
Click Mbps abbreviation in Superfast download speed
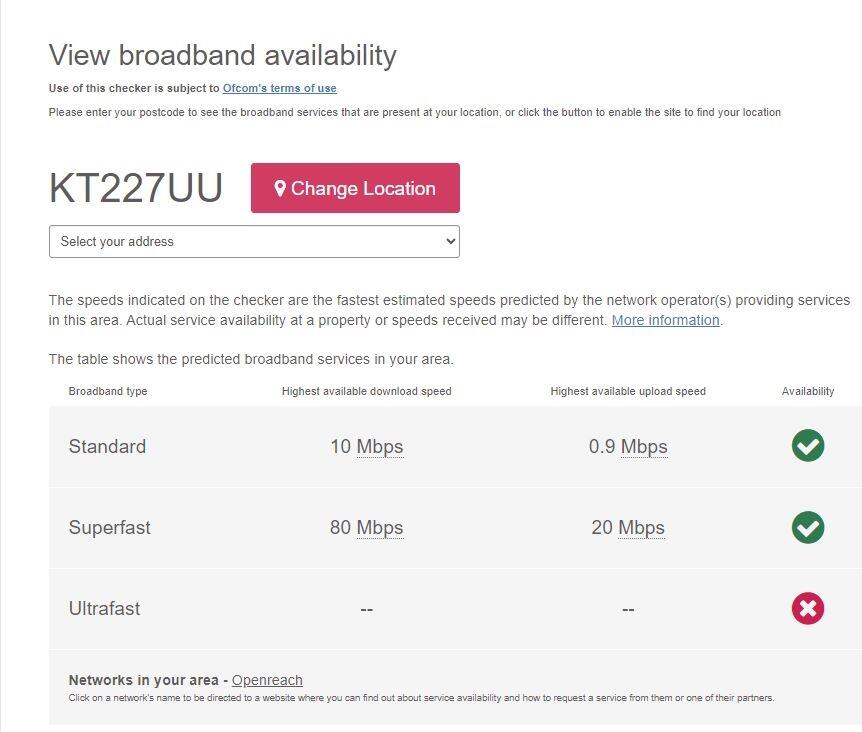[380, 528]
